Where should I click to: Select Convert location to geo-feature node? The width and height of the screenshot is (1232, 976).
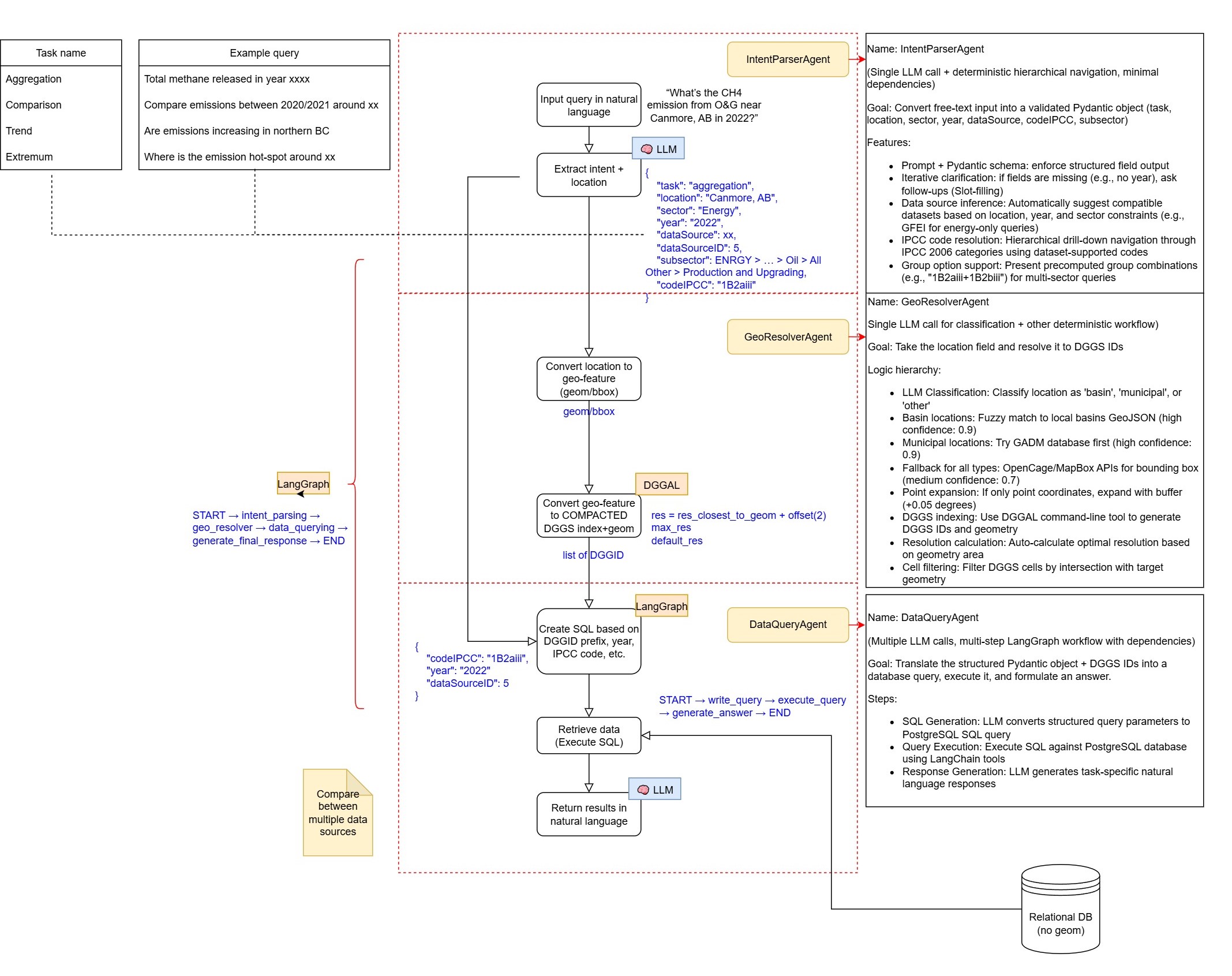(x=589, y=379)
